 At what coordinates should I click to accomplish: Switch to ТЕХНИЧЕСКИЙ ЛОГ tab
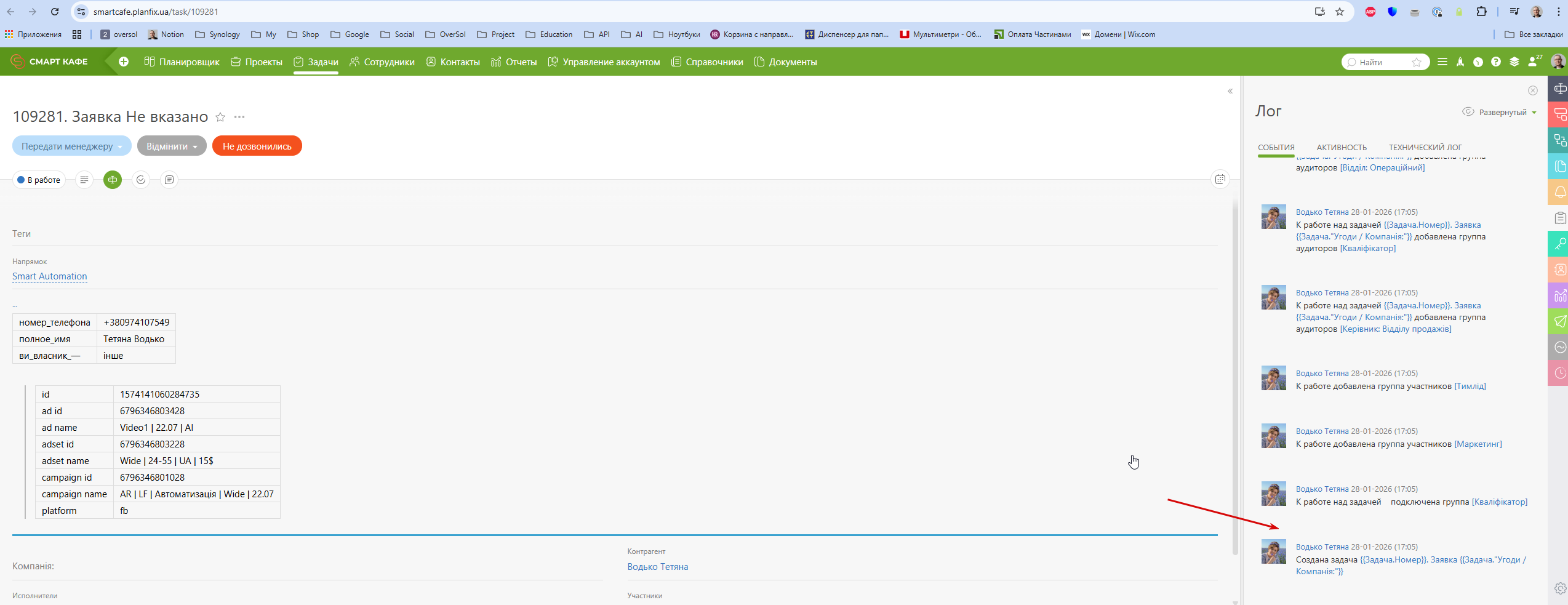(1425, 147)
